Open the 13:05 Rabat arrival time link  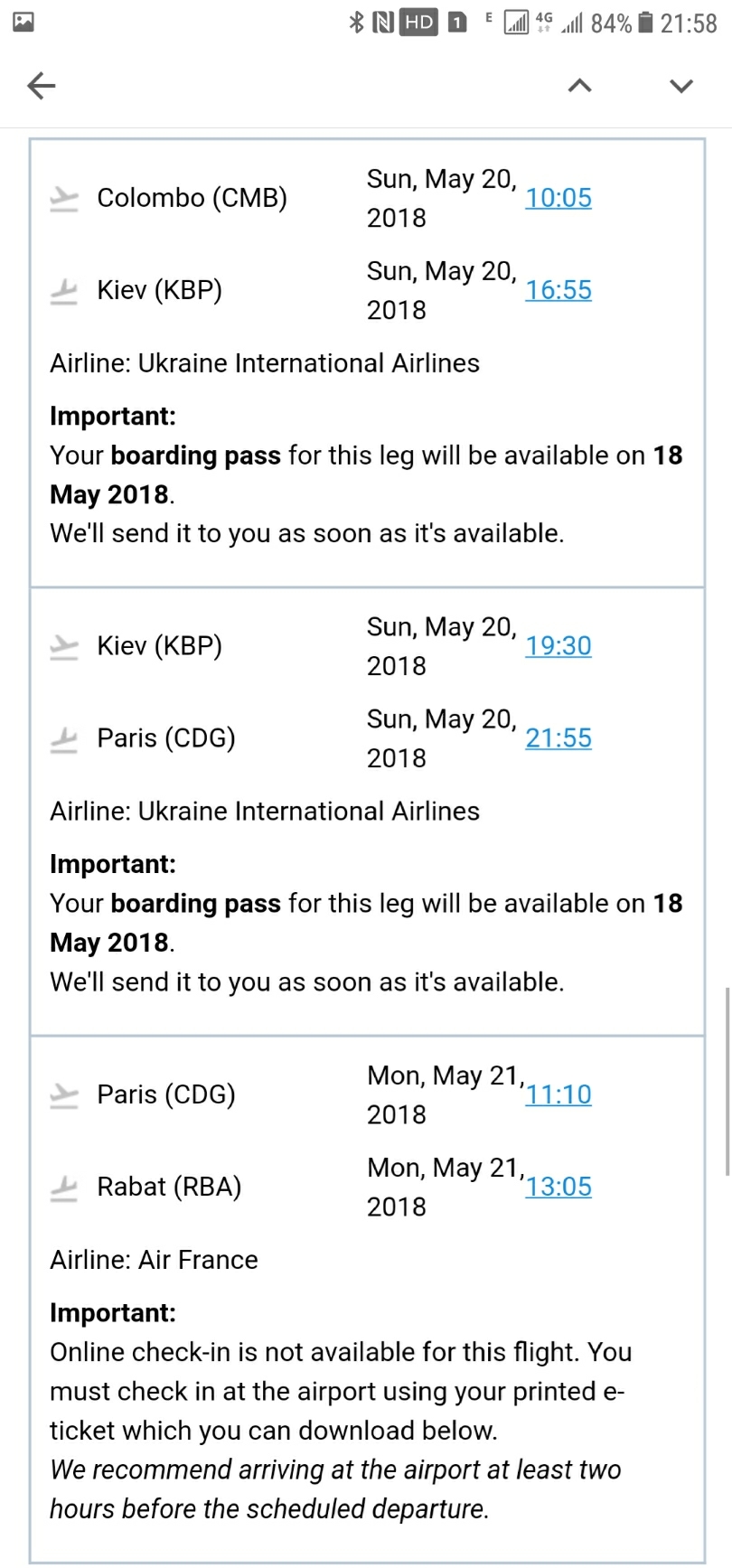[x=558, y=1187]
